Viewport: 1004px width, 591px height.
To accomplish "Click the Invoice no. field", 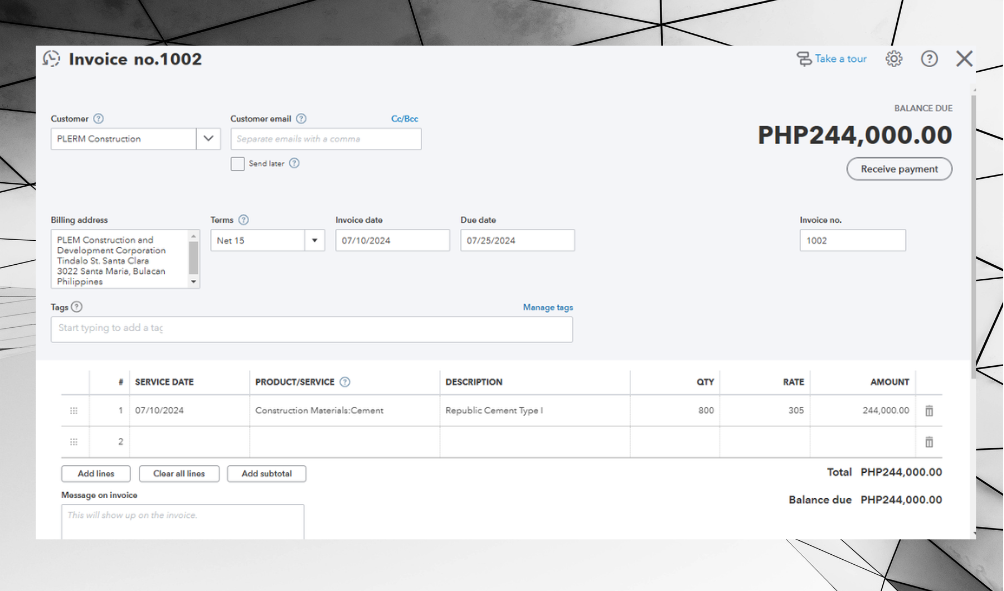I will click(x=852, y=241).
